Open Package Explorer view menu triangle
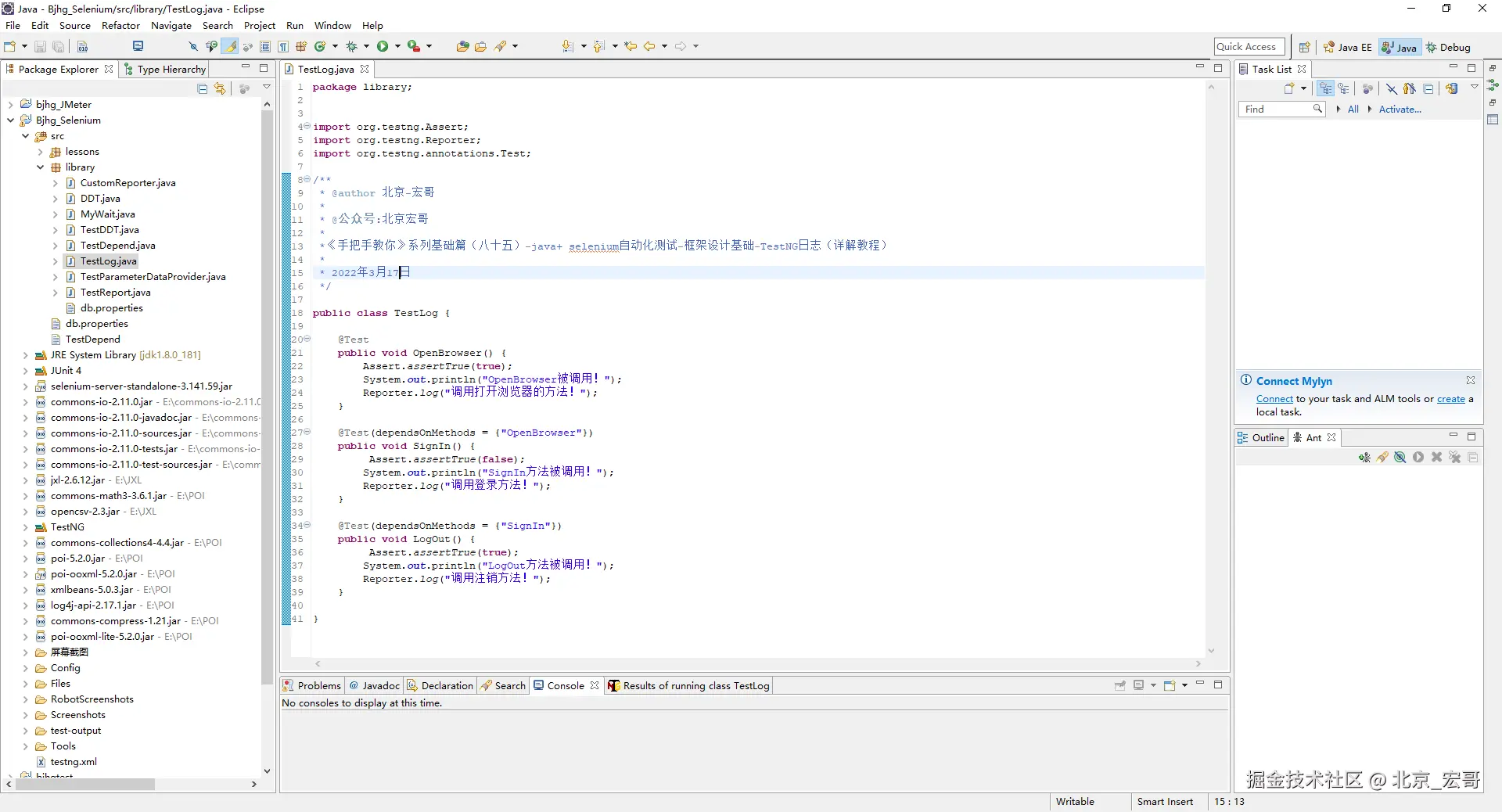This screenshot has height=812, width=1502. [x=266, y=87]
